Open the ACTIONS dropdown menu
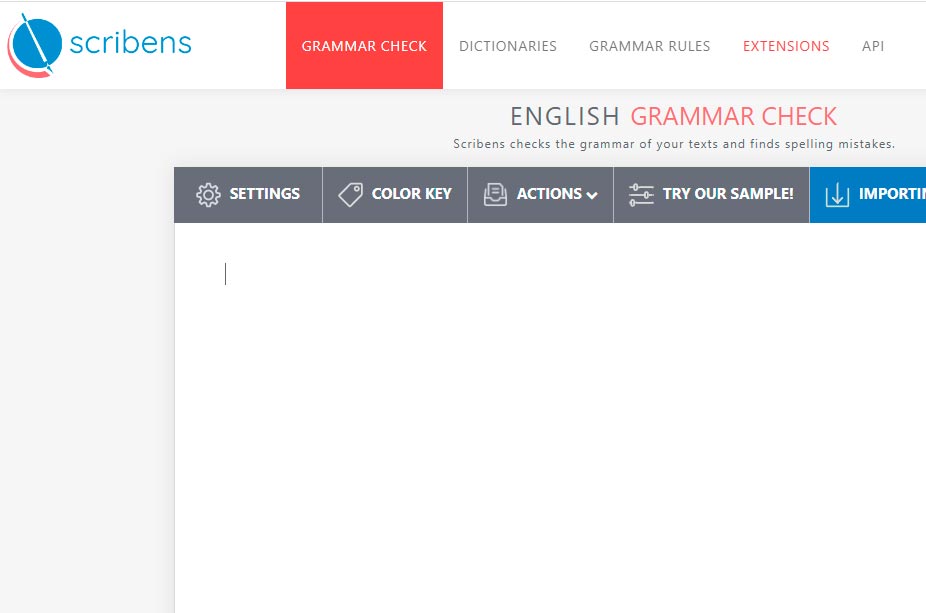 (549, 194)
